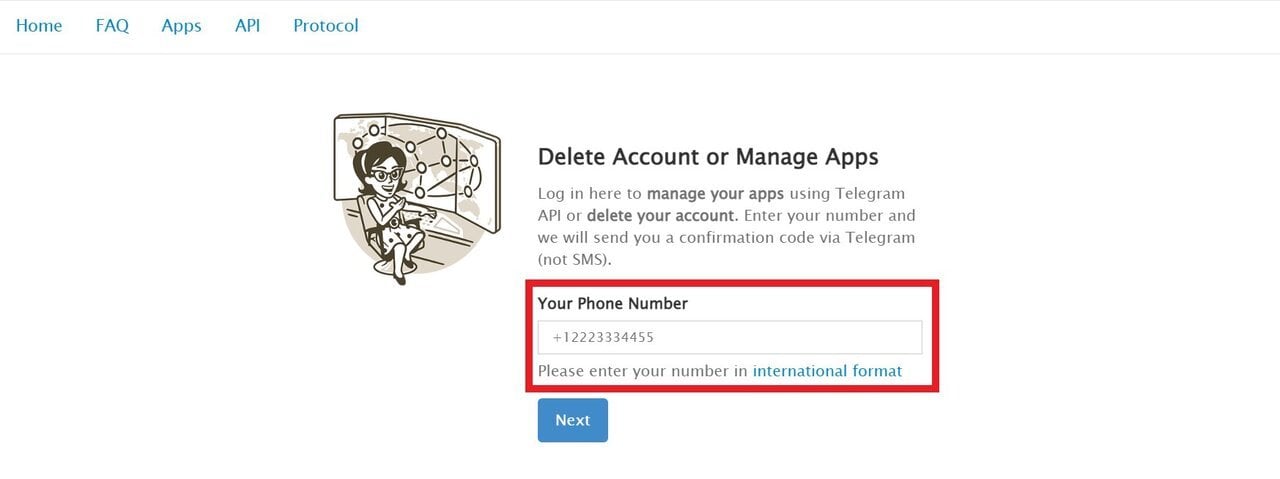Open the Protocol page link

click(326, 26)
